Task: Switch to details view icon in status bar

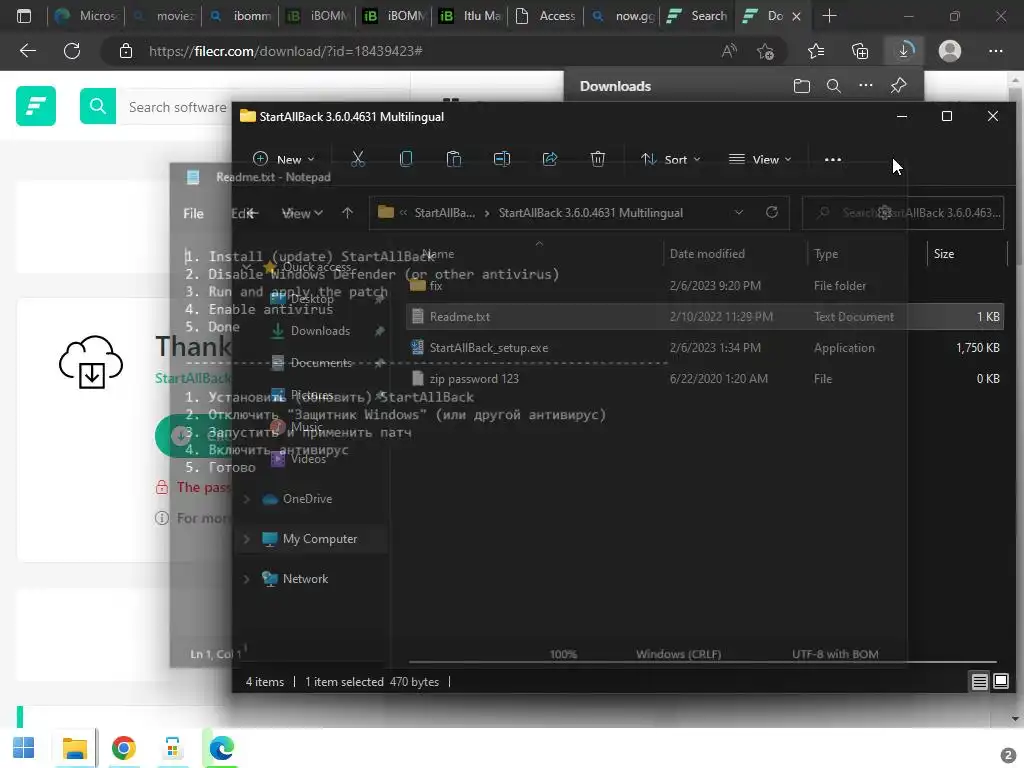Action: 979,682
